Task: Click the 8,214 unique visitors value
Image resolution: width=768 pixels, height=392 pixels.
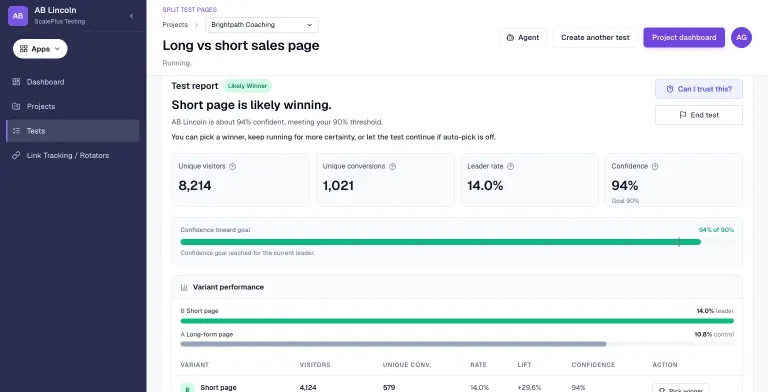Action: pos(195,186)
